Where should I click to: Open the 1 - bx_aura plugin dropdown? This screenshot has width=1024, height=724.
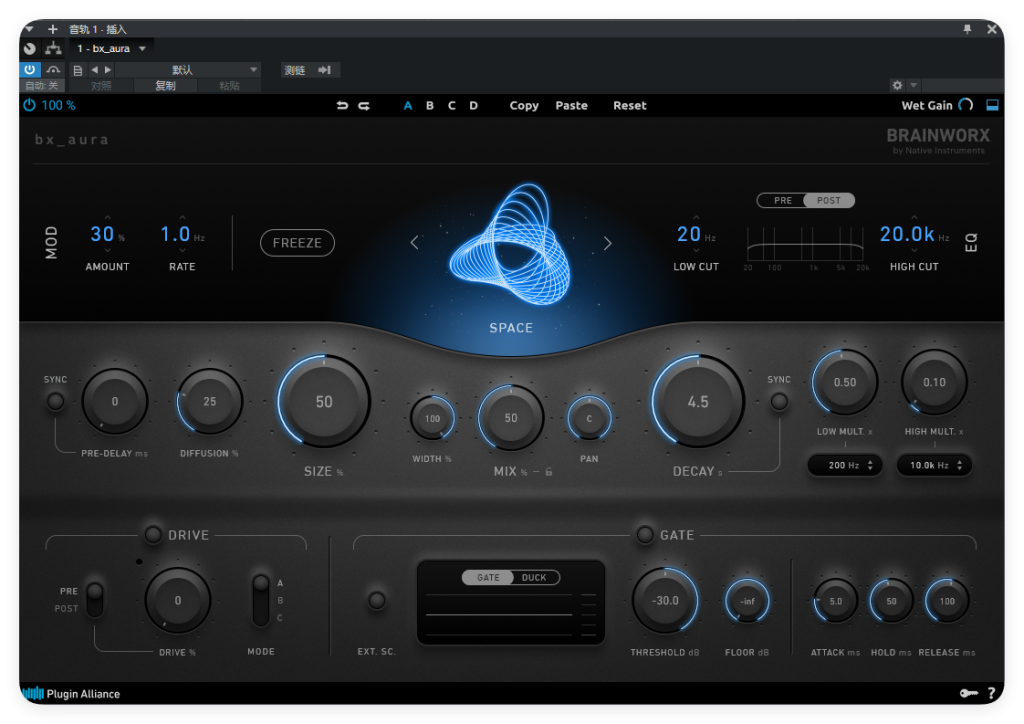tap(142, 48)
